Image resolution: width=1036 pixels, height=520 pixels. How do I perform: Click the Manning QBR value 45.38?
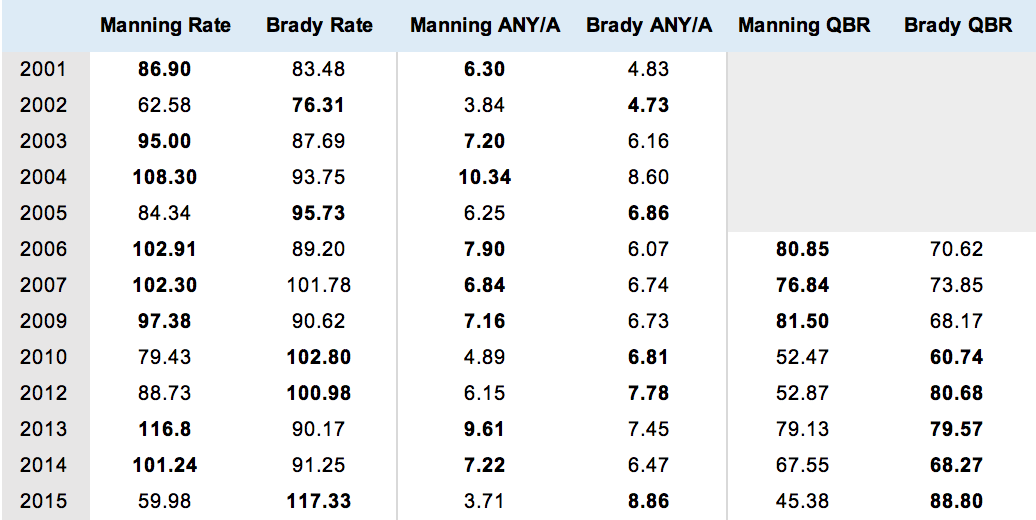tap(803, 501)
